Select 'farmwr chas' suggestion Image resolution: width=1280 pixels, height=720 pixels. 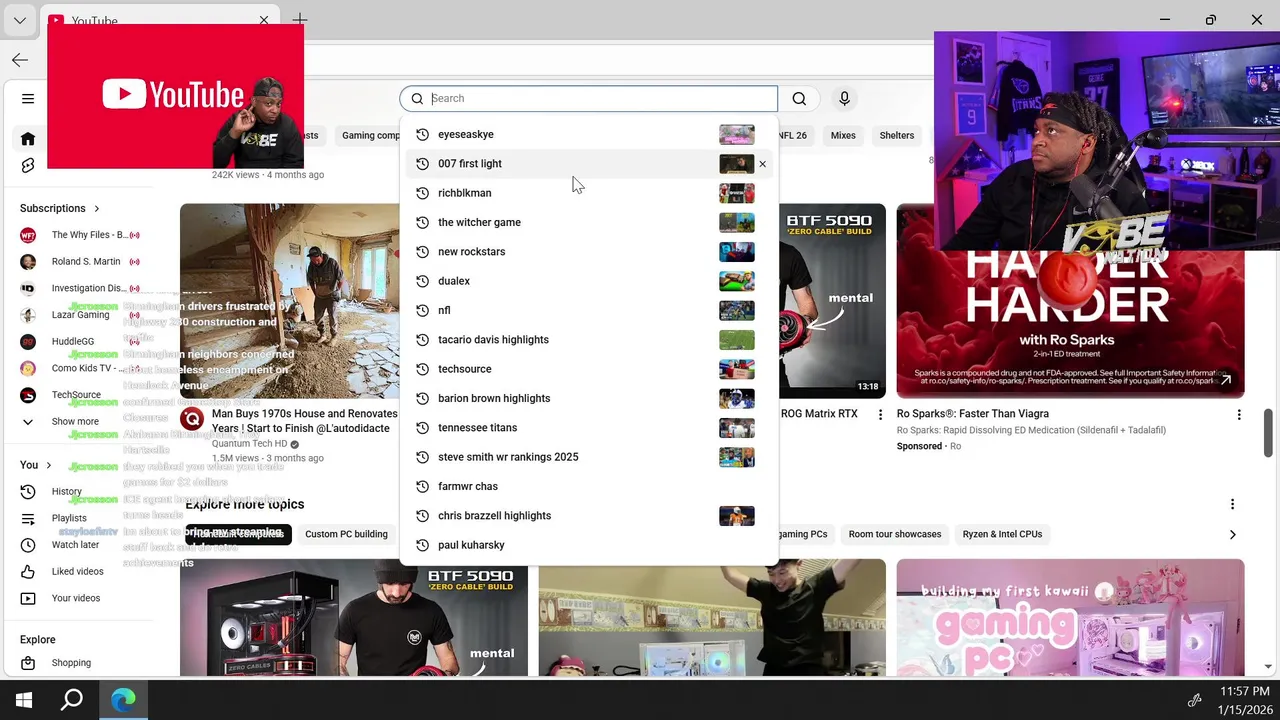pyautogui.click(x=590, y=486)
